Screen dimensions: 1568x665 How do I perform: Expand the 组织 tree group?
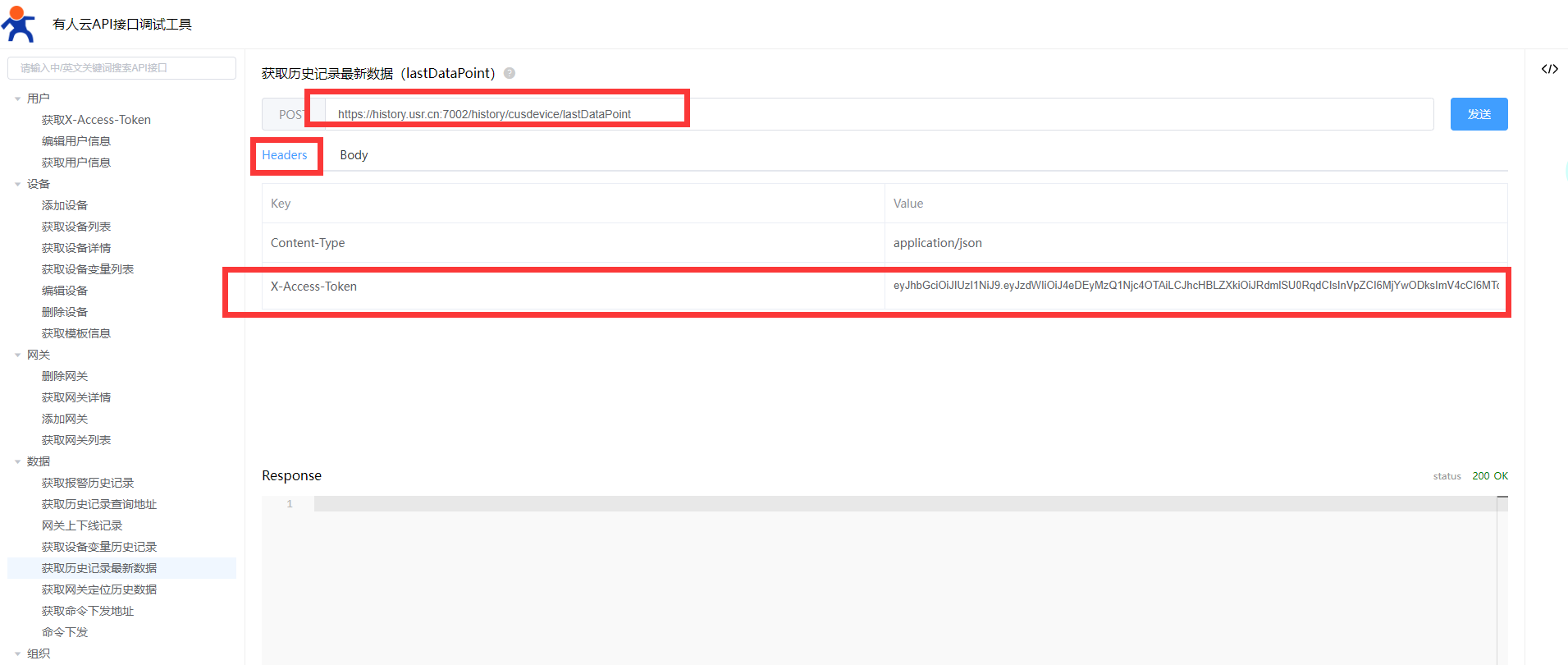tap(18, 654)
